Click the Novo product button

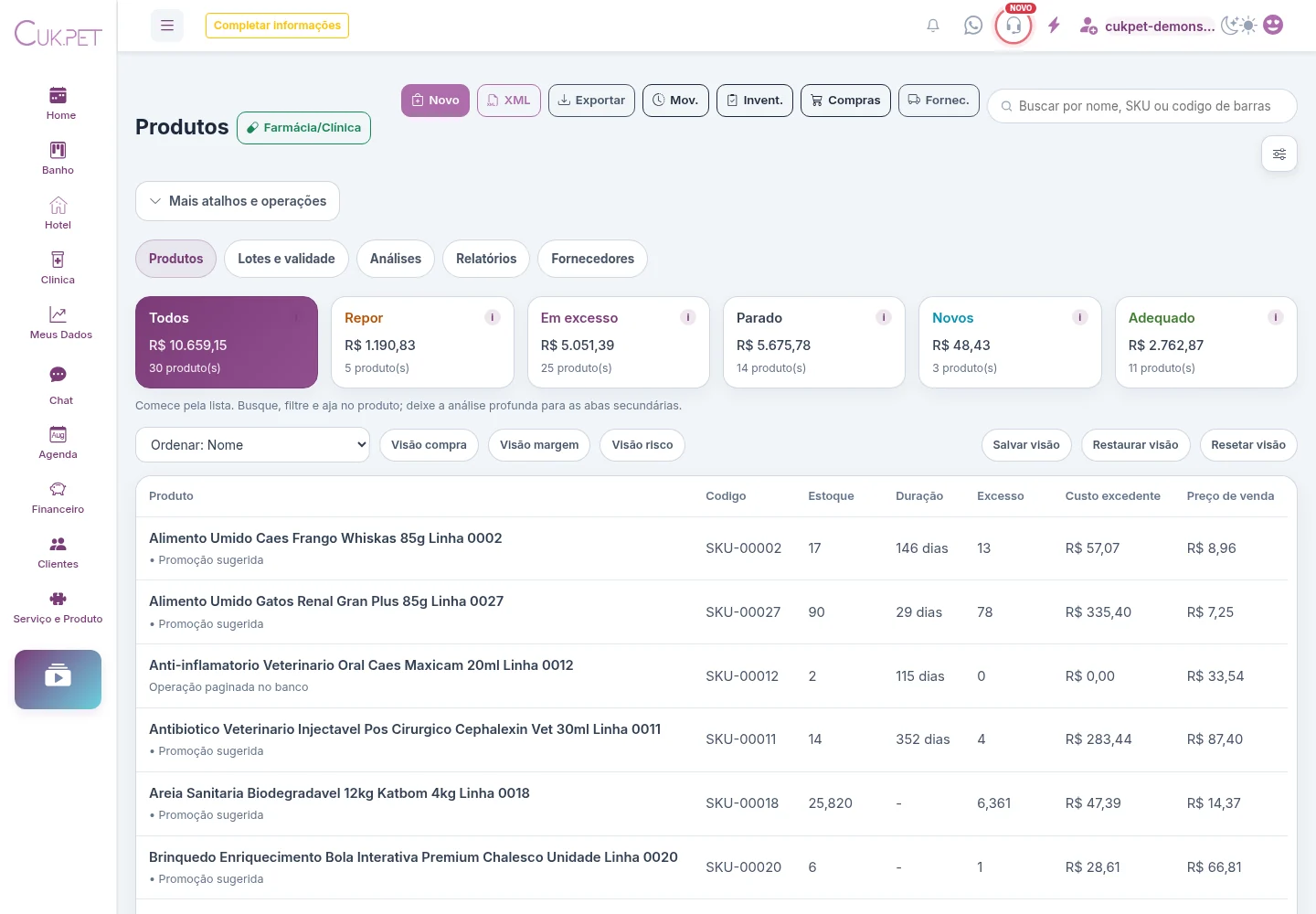click(x=435, y=101)
